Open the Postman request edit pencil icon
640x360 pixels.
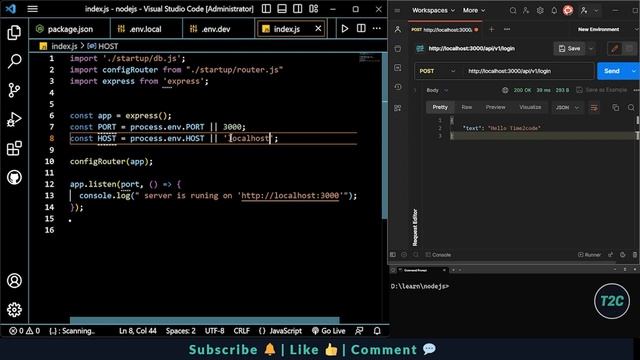[x=614, y=49]
